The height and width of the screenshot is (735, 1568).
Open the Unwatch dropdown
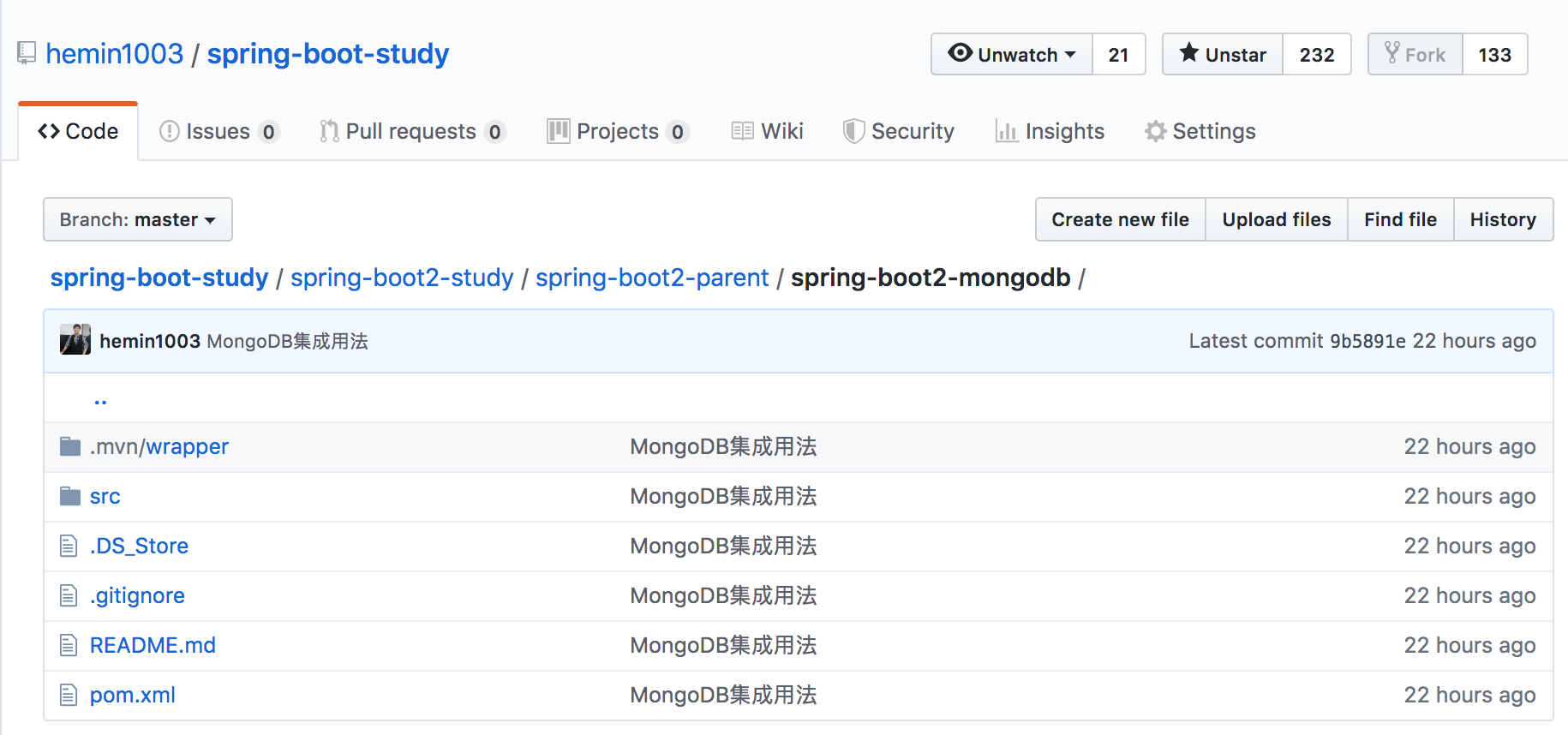(x=1012, y=54)
